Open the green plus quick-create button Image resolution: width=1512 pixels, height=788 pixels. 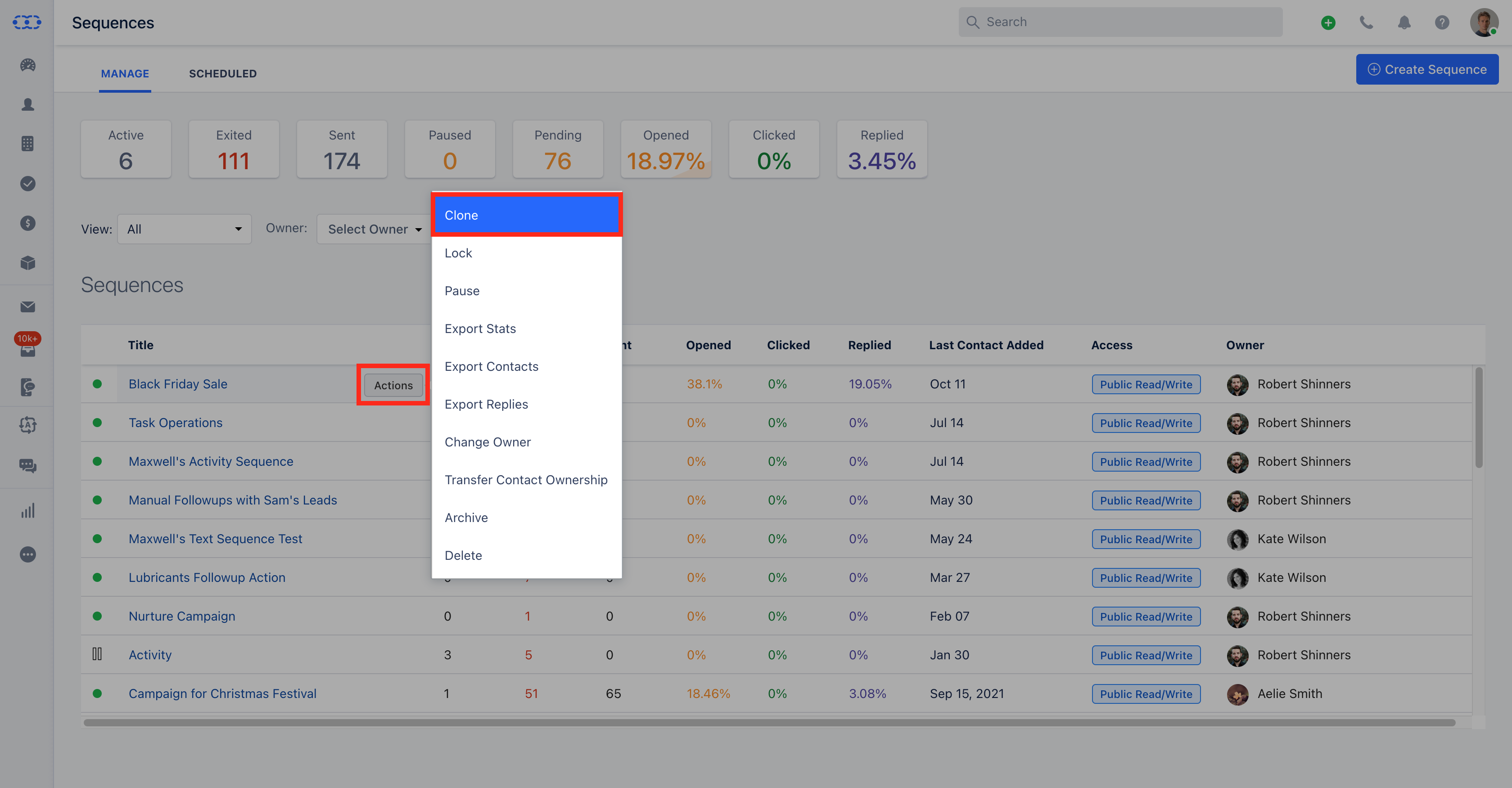point(1328,23)
